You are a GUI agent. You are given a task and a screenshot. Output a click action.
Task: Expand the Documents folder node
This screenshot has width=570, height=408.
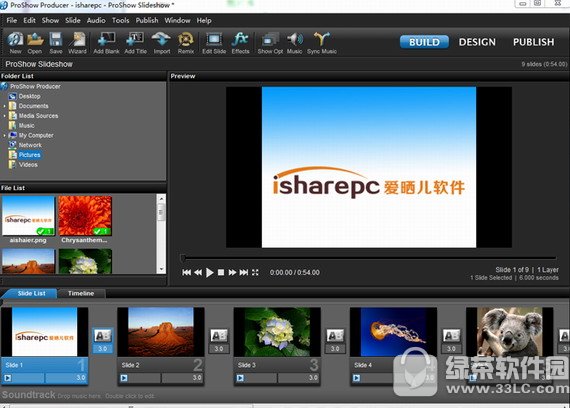[x=4, y=106]
